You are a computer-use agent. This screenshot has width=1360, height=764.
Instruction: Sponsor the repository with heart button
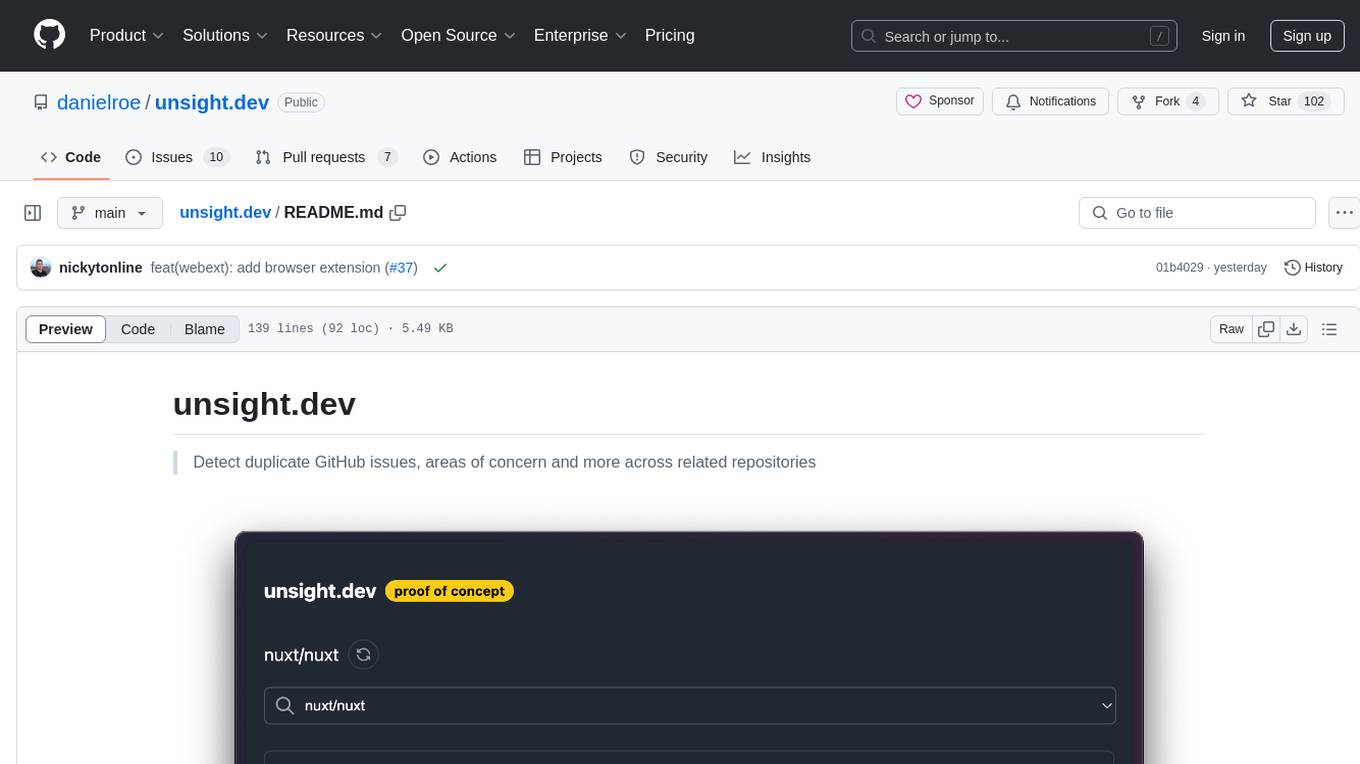(940, 101)
